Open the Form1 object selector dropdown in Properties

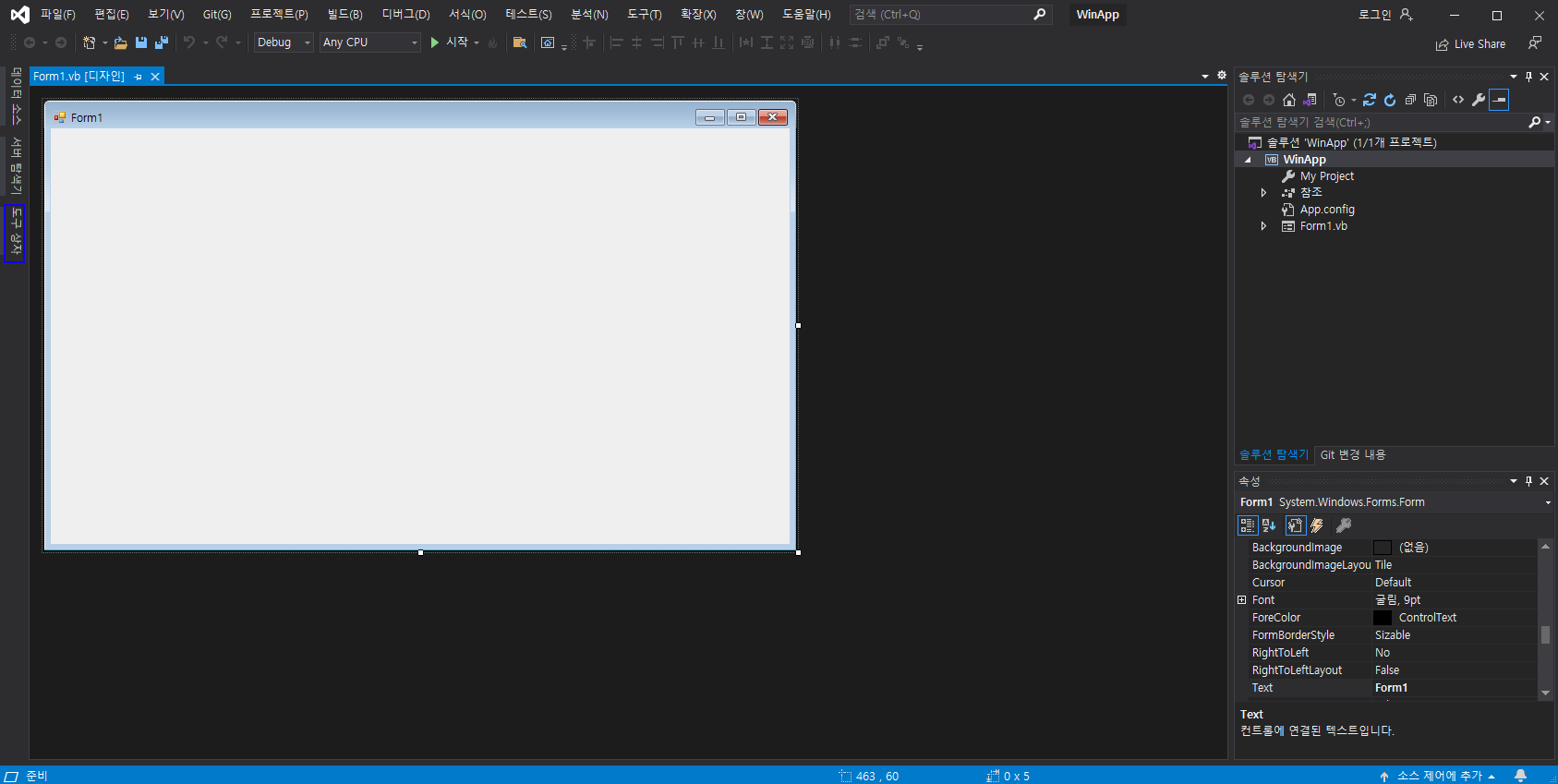click(1548, 502)
